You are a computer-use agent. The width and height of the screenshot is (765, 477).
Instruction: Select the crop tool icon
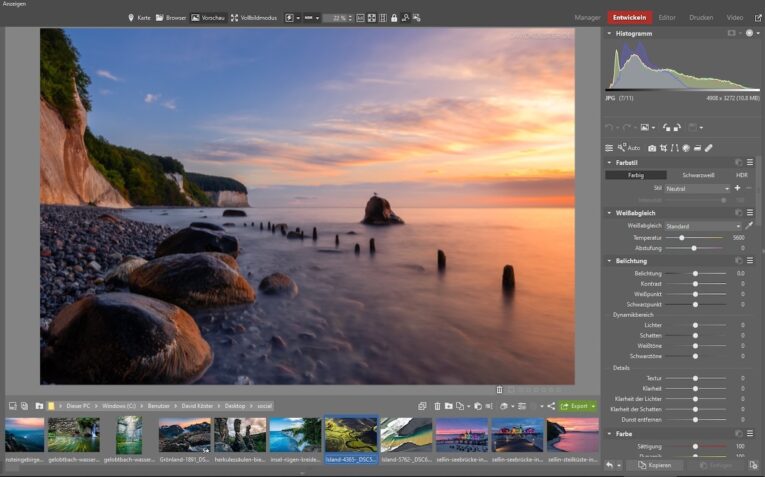pyautogui.click(x=663, y=148)
